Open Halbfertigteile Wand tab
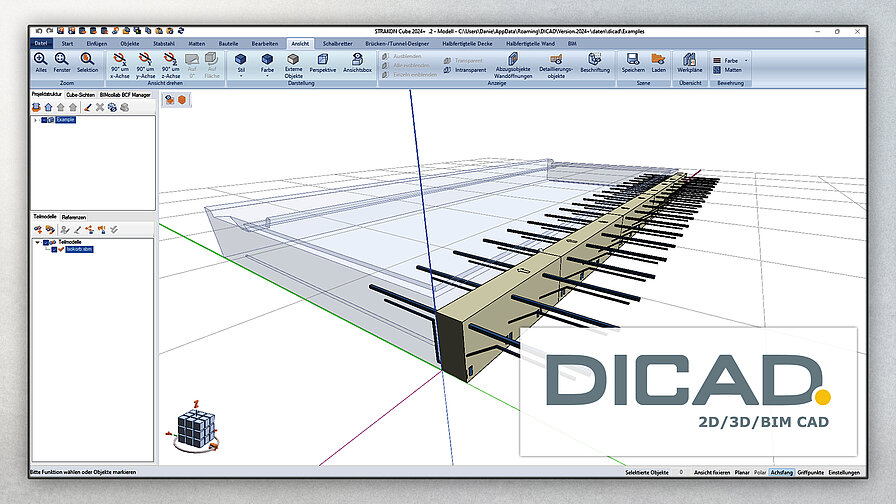Screen dimensions: 896x504 pyautogui.click(x=530, y=43)
